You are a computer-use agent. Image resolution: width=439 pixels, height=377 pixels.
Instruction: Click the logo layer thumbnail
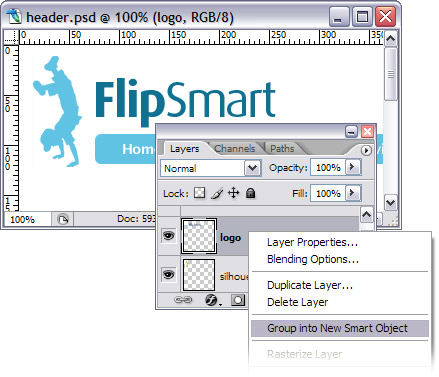[199, 236]
